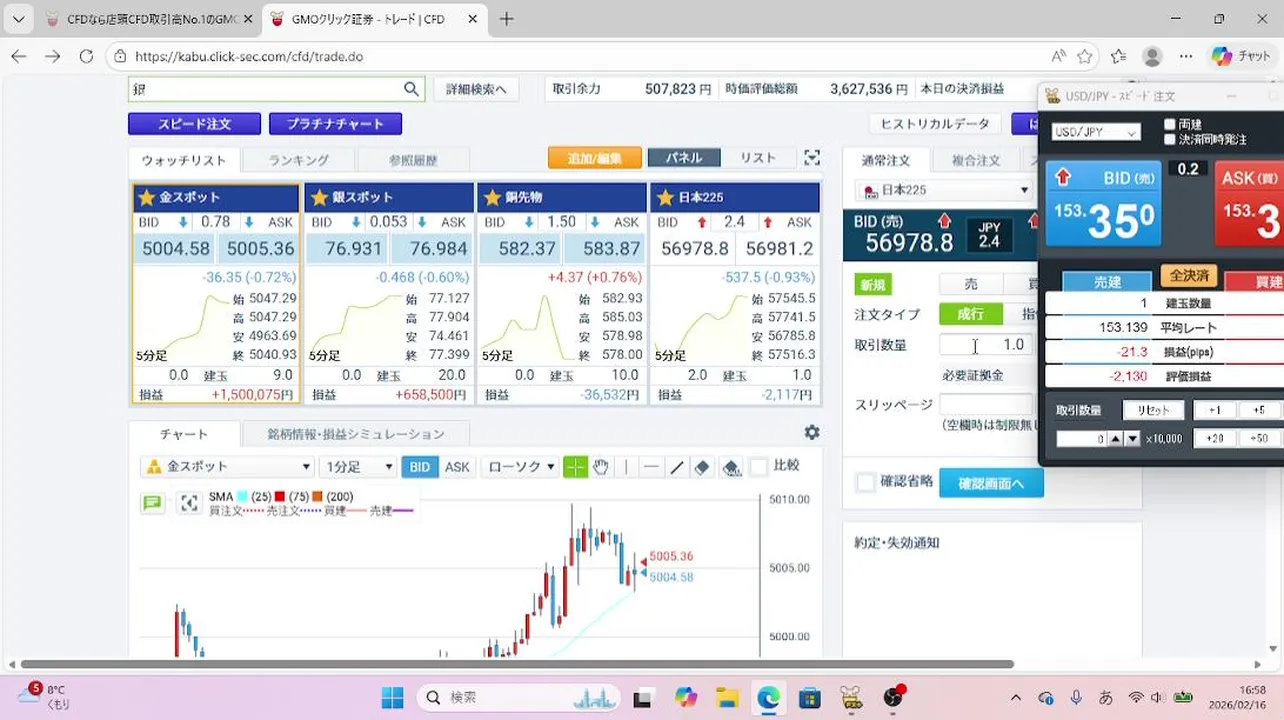Open Microsoft Edge from the taskbar
This screenshot has width=1284, height=720.
pos(768,697)
